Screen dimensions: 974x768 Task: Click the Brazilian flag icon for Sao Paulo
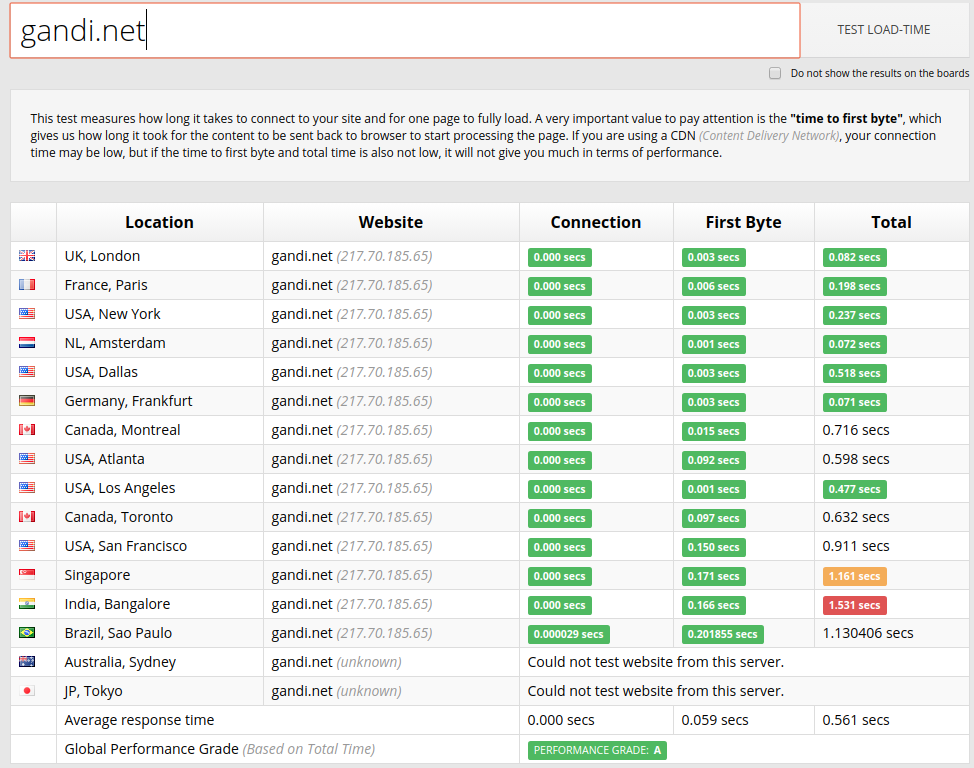click(27, 633)
